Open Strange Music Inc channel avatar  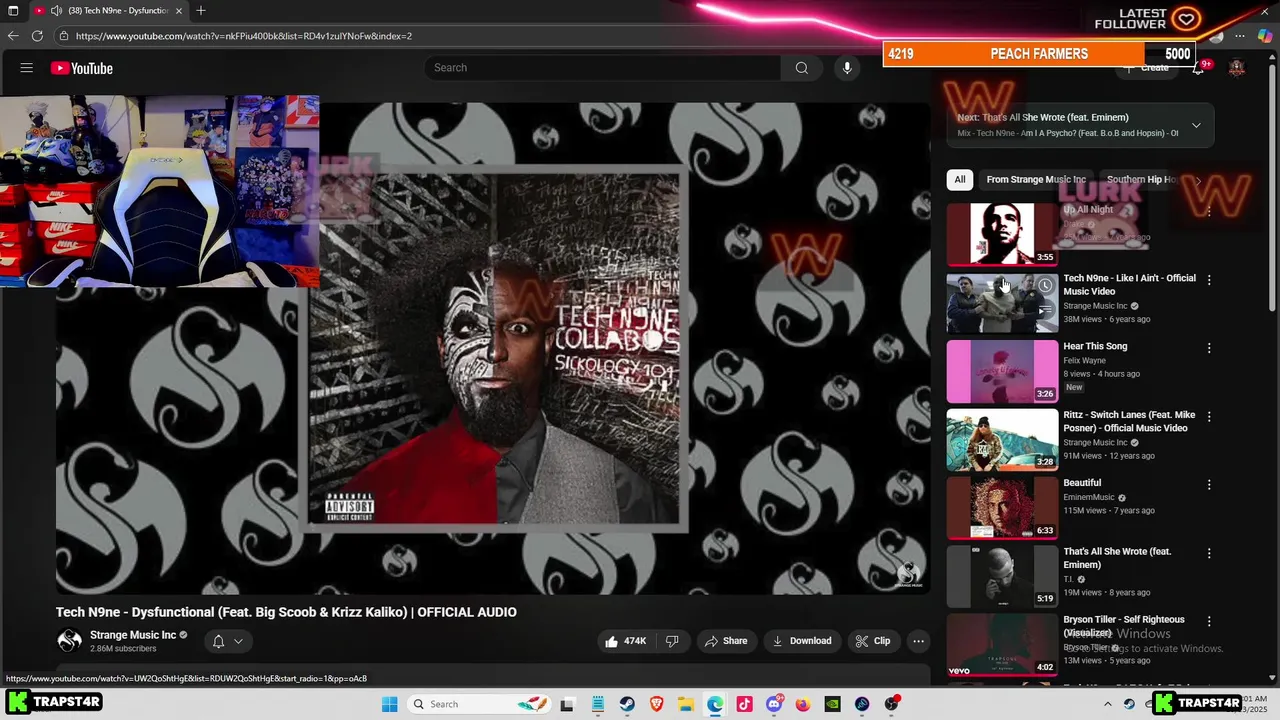[69, 641]
